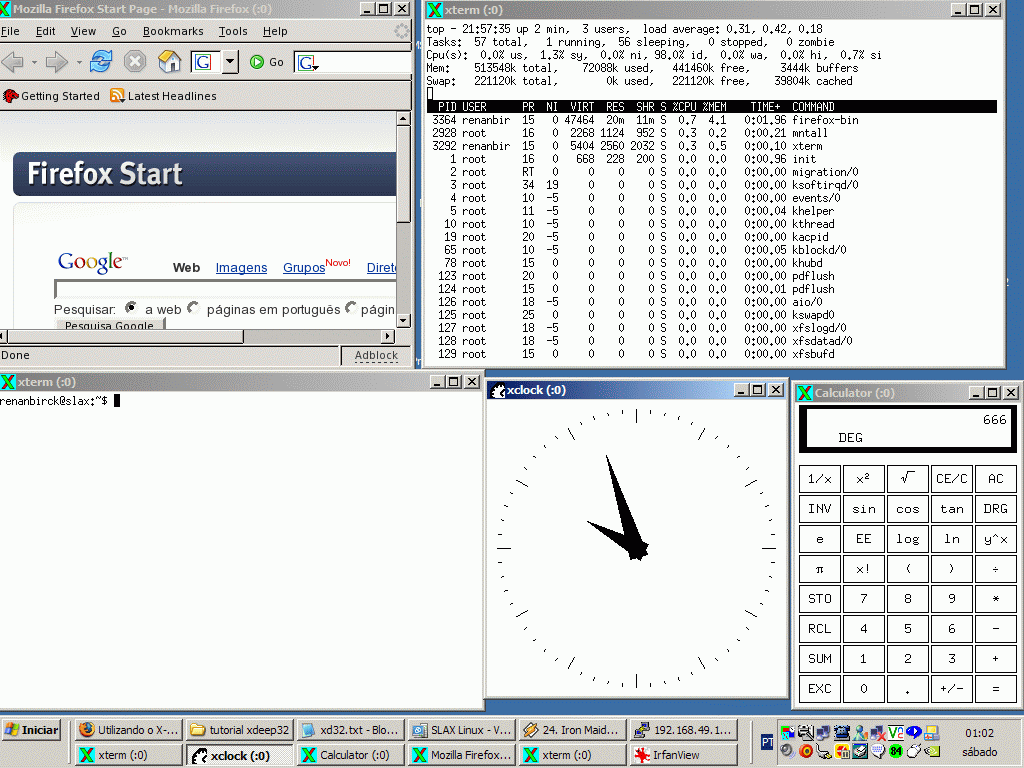Click calculator STO key

(x=820, y=599)
